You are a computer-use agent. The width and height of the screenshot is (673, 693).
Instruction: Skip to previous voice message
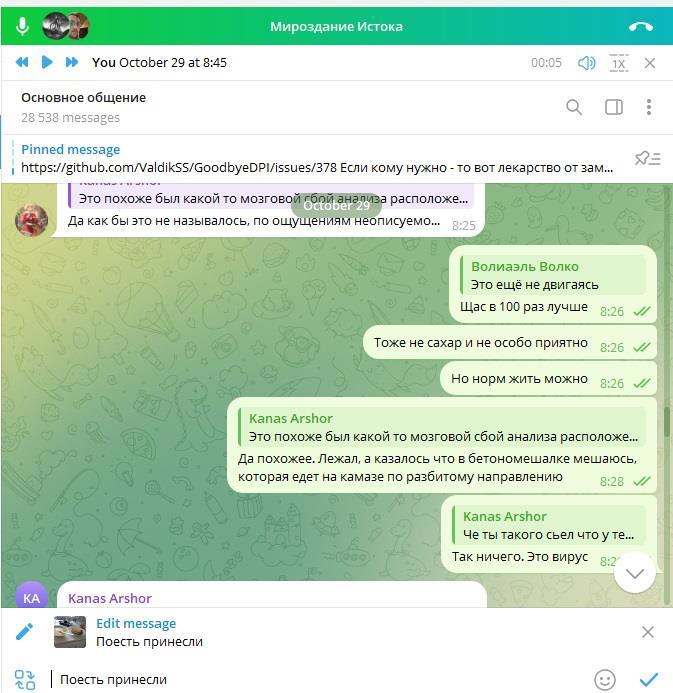22,62
